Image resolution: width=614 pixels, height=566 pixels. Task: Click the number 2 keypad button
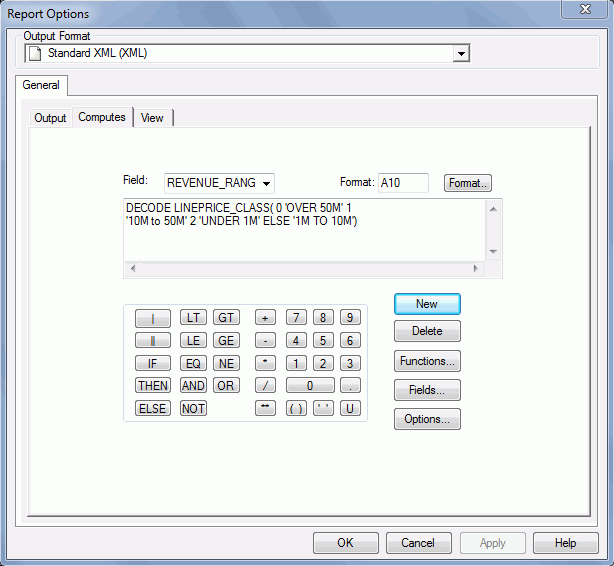click(323, 363)
